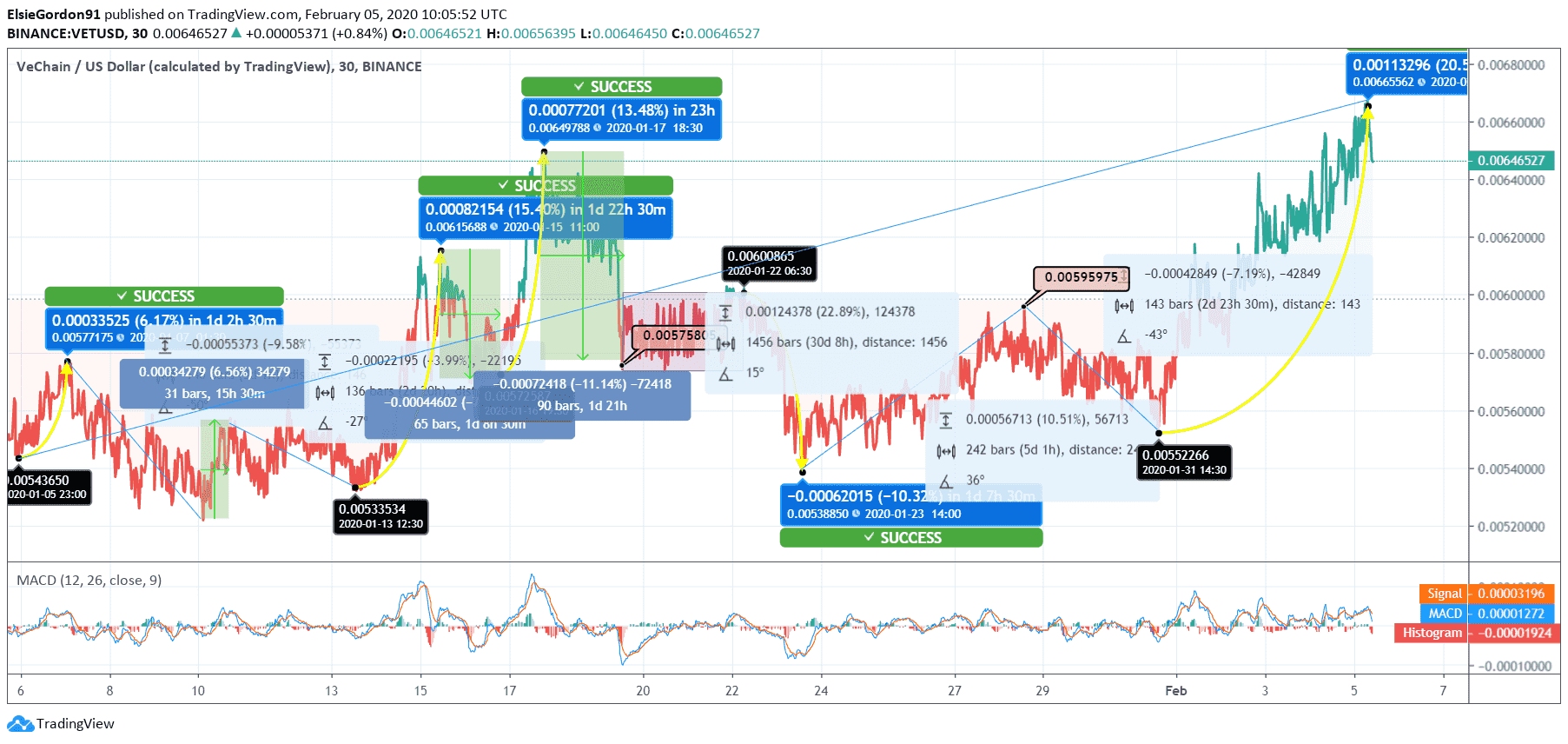
Task: Click the green up-arrow beside +0.00005371
Action: click(235, 33)
